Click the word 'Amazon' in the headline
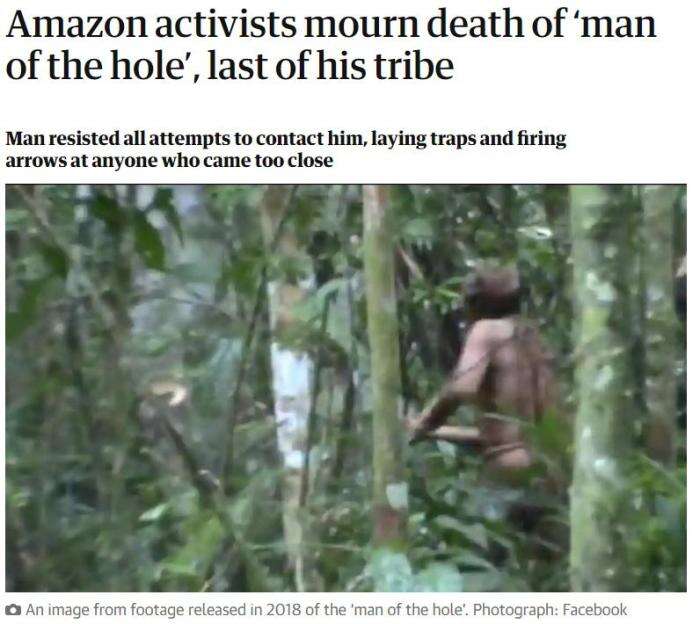700x624 pixels. point(77,25)
